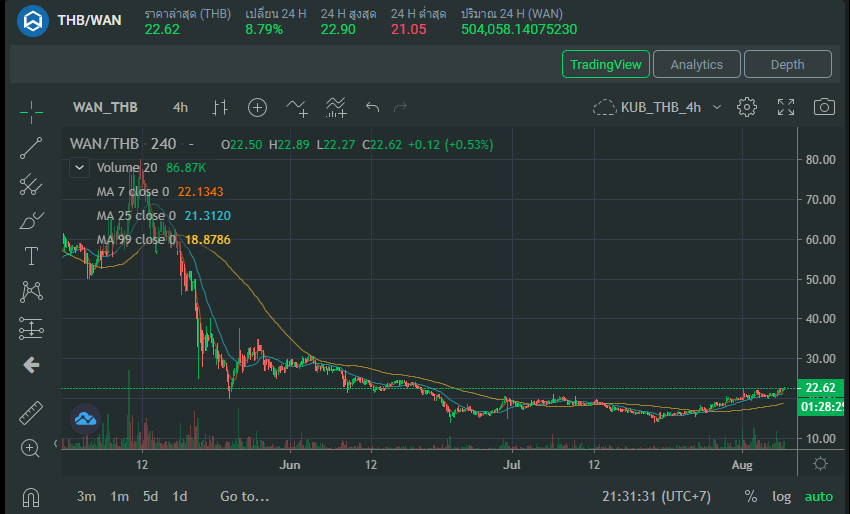Toggle auto scale mode
Screen dimensions: 850x514
tap(819, 496)
